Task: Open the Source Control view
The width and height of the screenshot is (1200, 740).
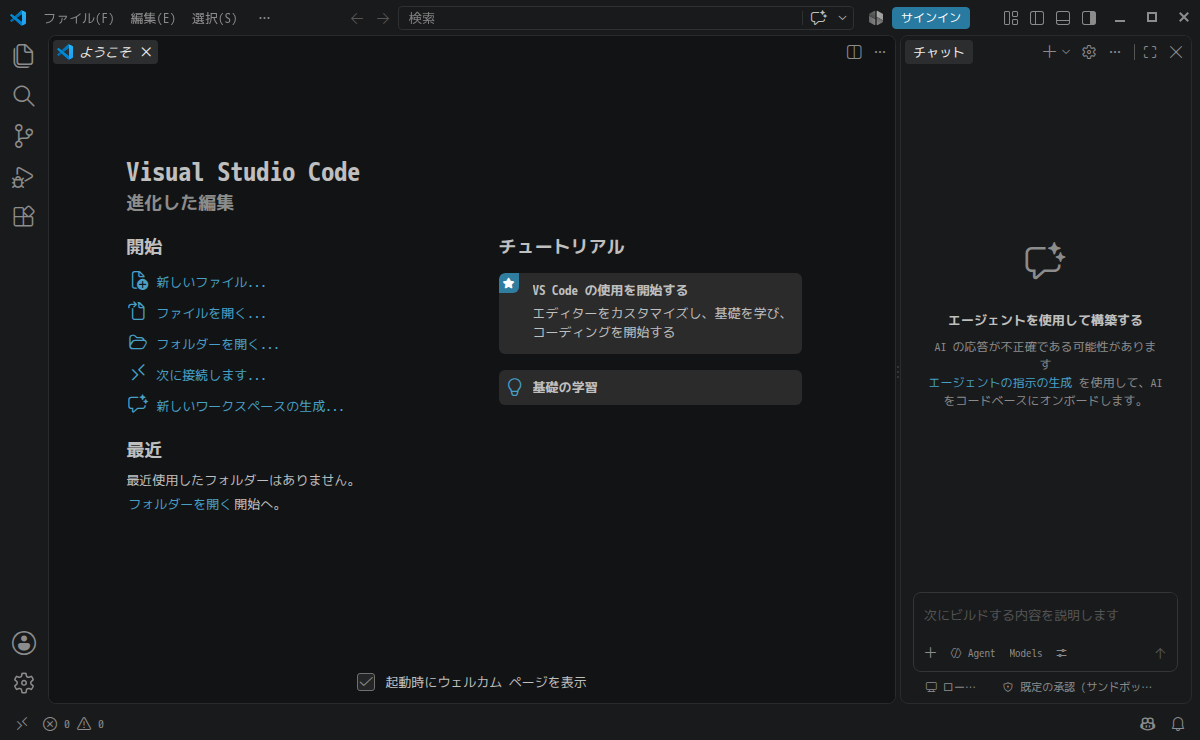Action: (x=23, y=136)
